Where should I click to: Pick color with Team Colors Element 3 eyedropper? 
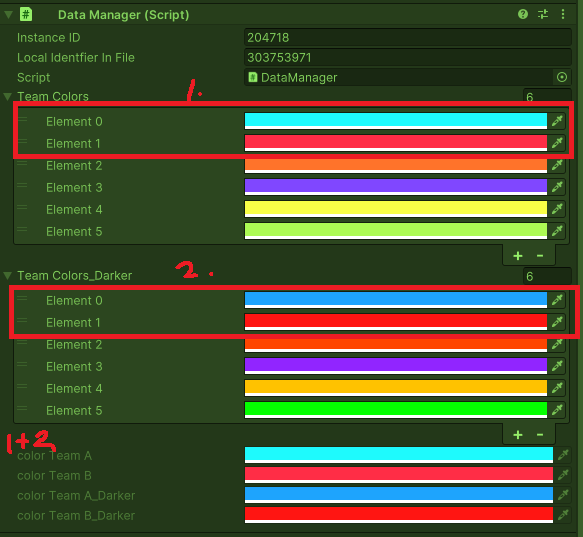[557, 187]
